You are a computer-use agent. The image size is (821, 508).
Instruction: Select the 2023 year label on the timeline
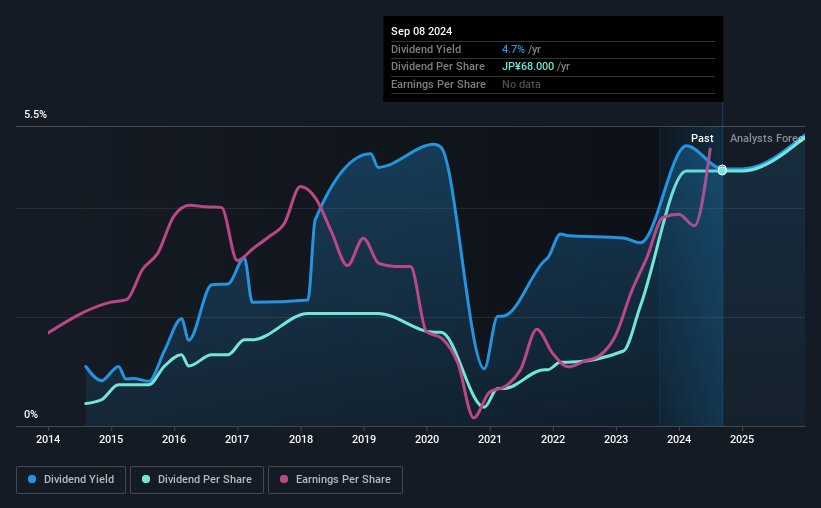616,439
